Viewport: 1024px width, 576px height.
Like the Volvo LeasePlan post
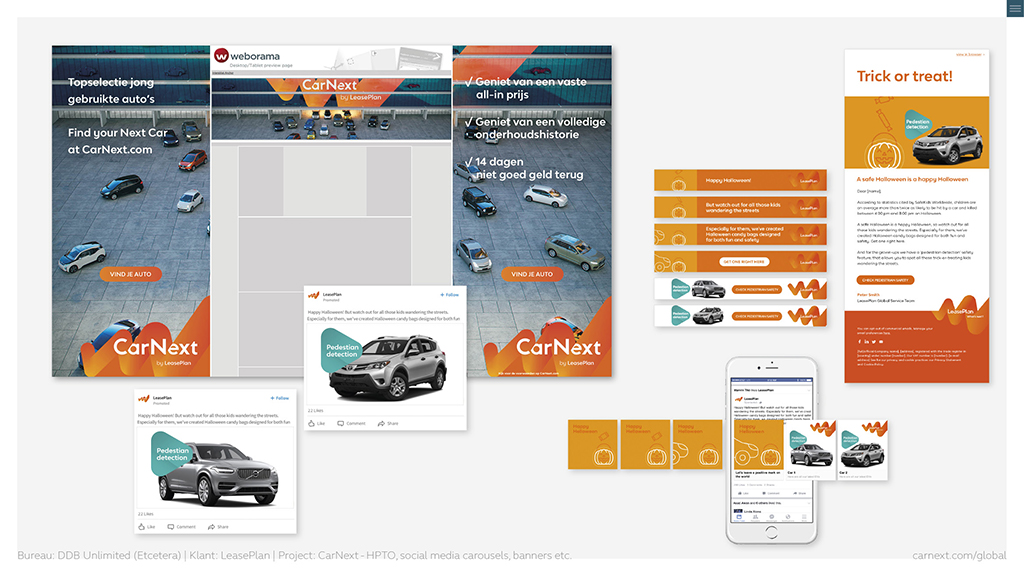pyautogui.click(x=146, y=527)
